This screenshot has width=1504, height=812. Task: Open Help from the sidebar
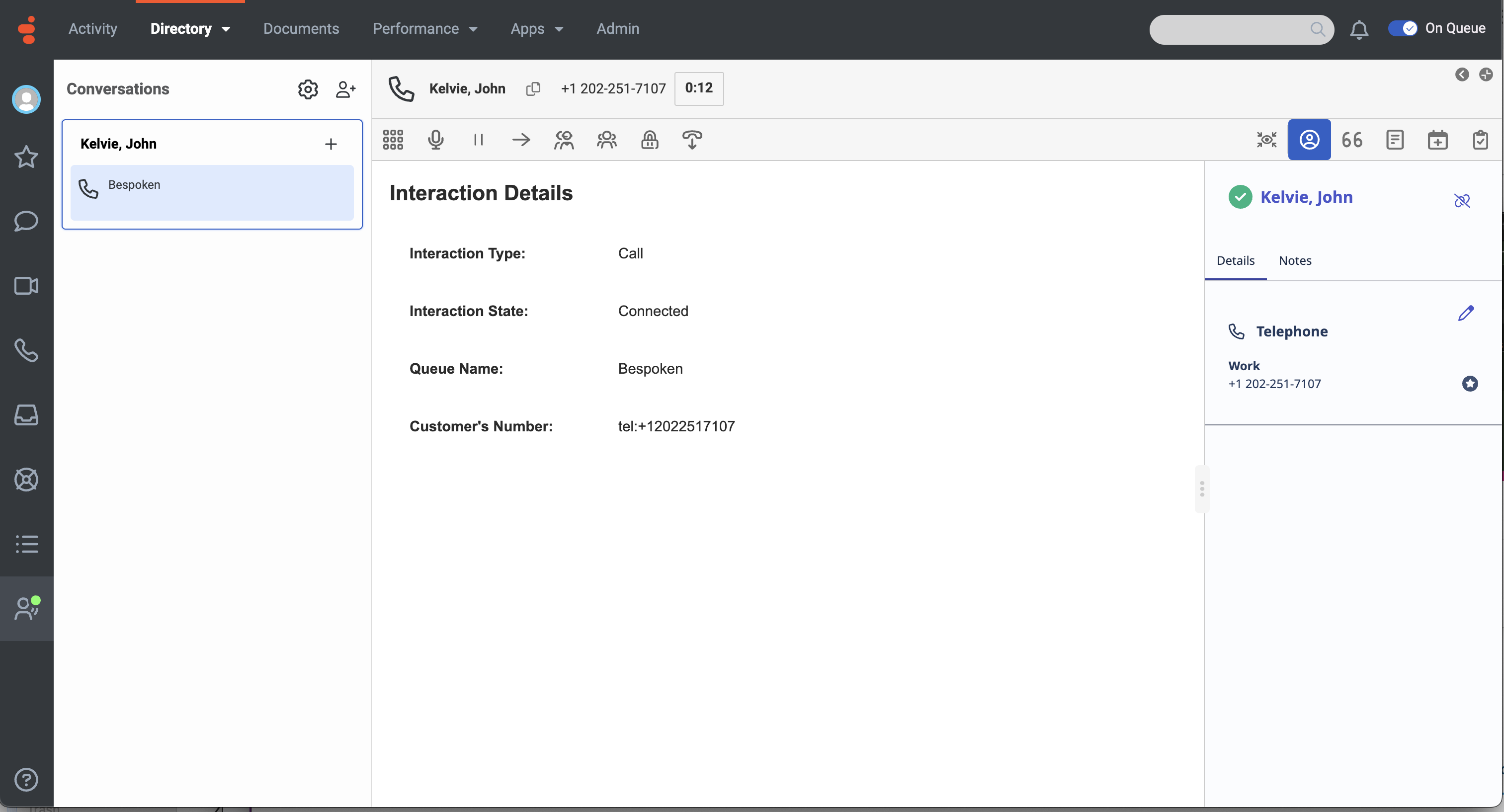[26, 780]
